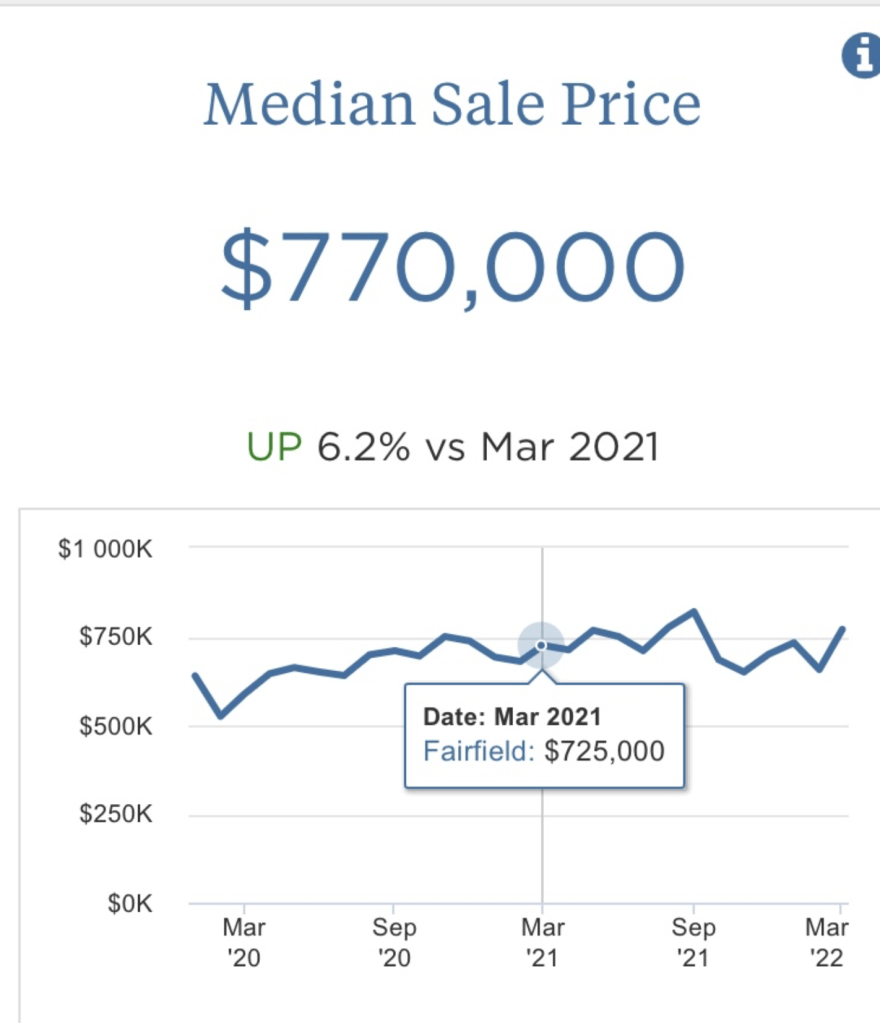
Task: Click the info icon in top-right corner
Action: [861, 56]
